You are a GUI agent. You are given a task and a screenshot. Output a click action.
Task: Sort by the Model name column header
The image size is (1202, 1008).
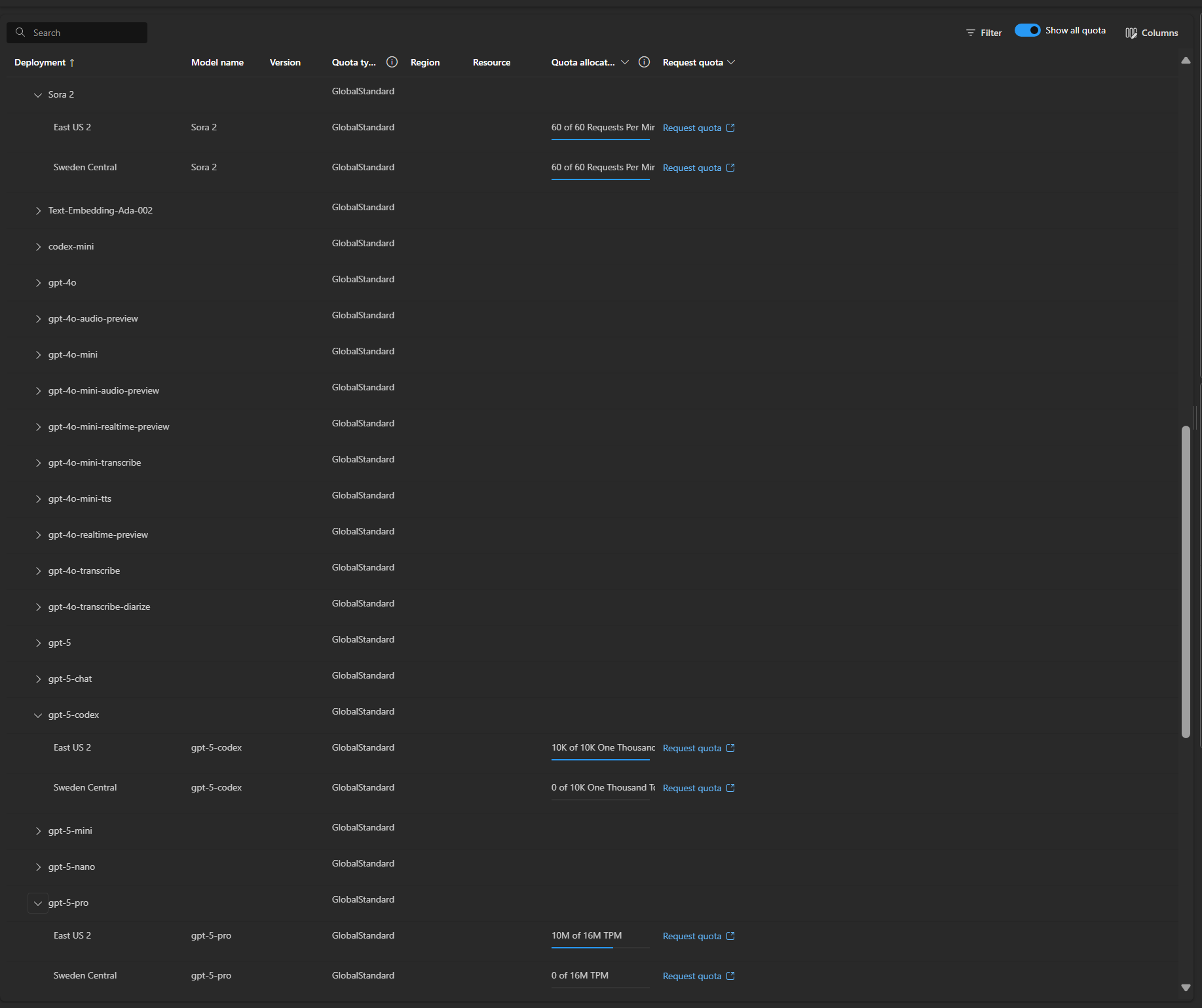pyautogui.click(x=217, y=62)
